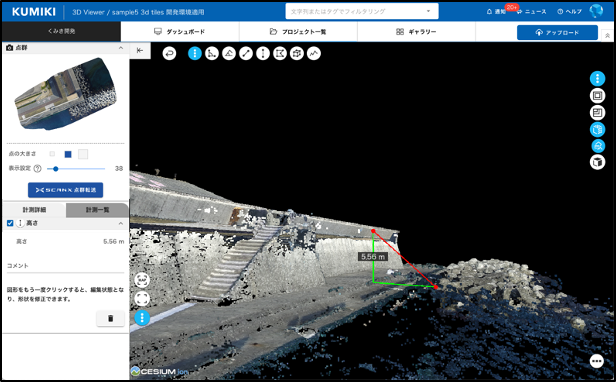Choose the largest point size option
The height and width of the screenshot is (382, 616).
click(x=83, y=154)
